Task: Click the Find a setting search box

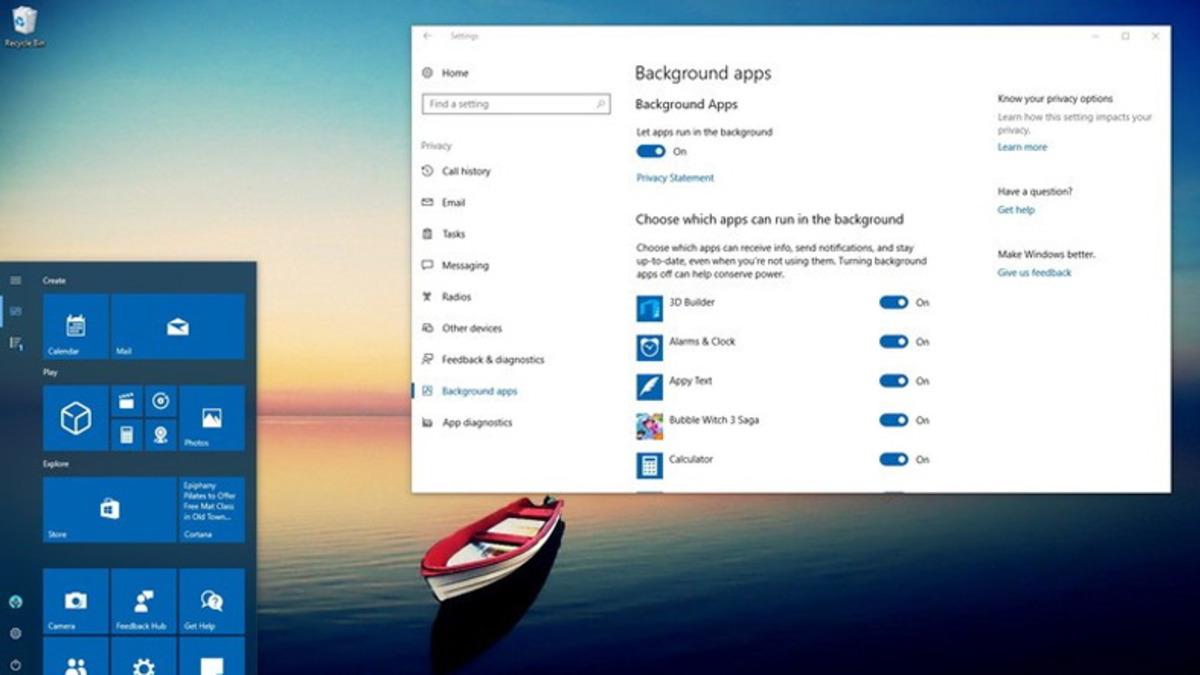Action: pyautogui.click(x=515, y=104)
